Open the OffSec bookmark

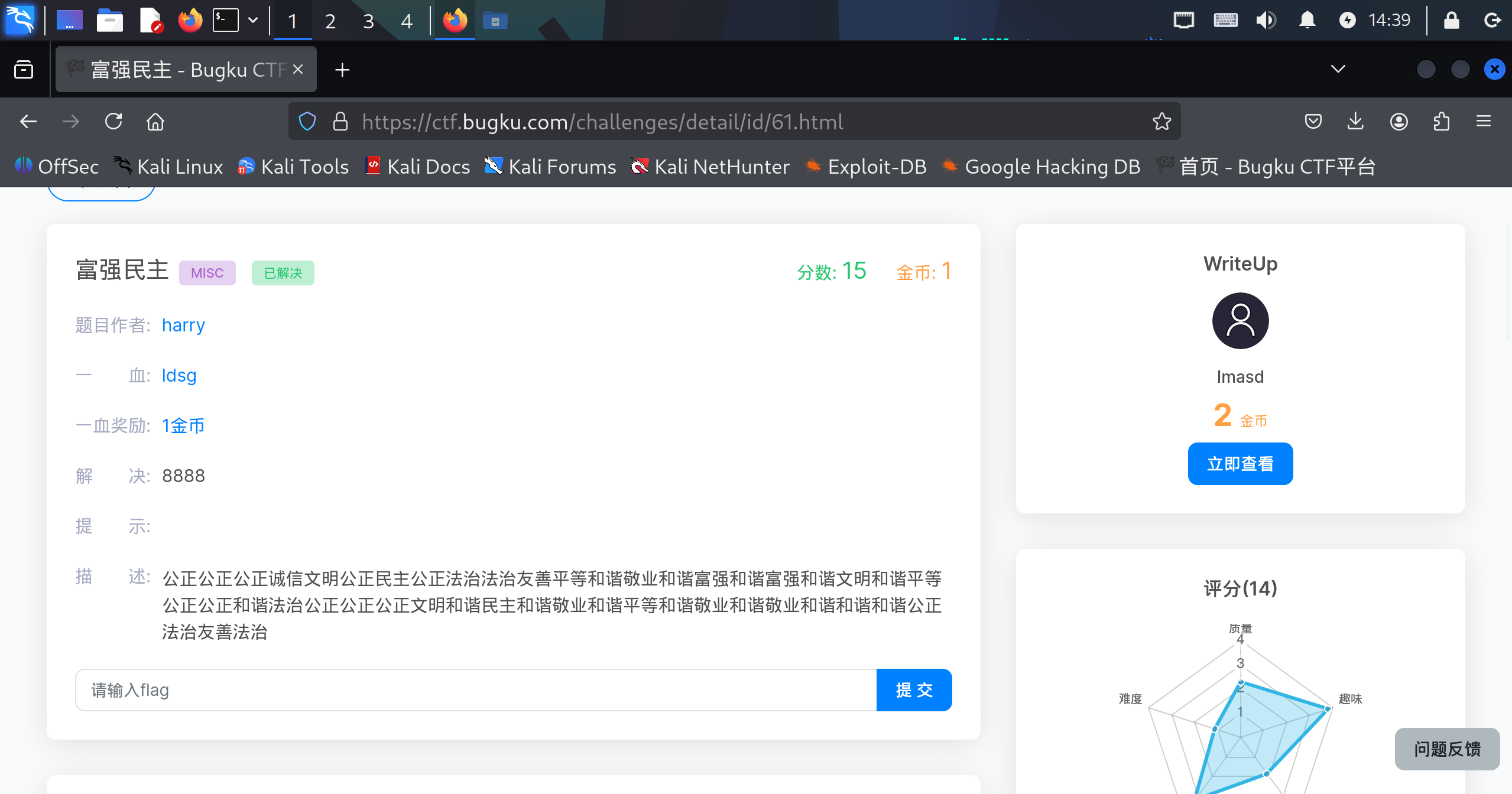click(57, 167)
